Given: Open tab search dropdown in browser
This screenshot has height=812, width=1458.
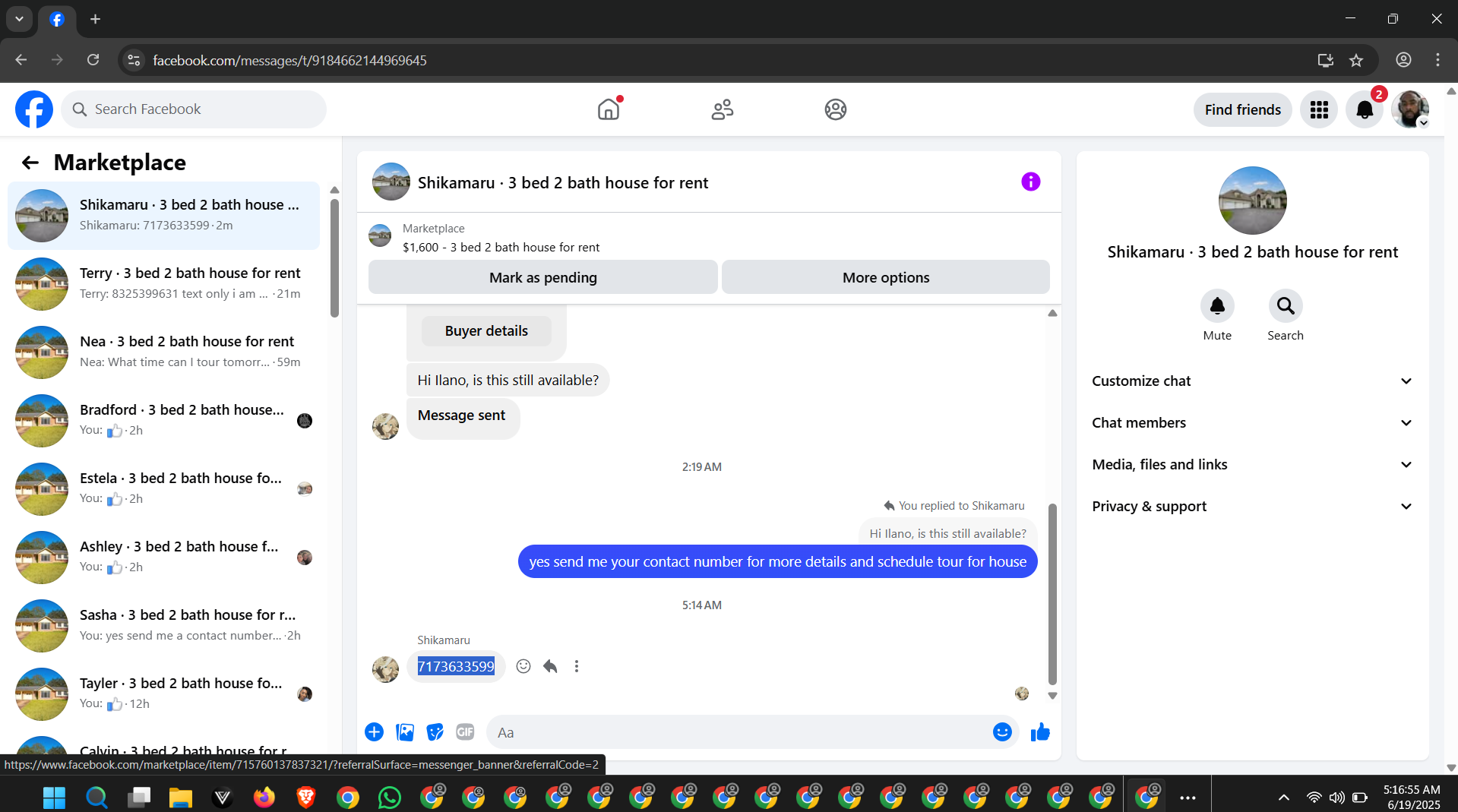Looking at the screenshot, I should click(19, 19).
